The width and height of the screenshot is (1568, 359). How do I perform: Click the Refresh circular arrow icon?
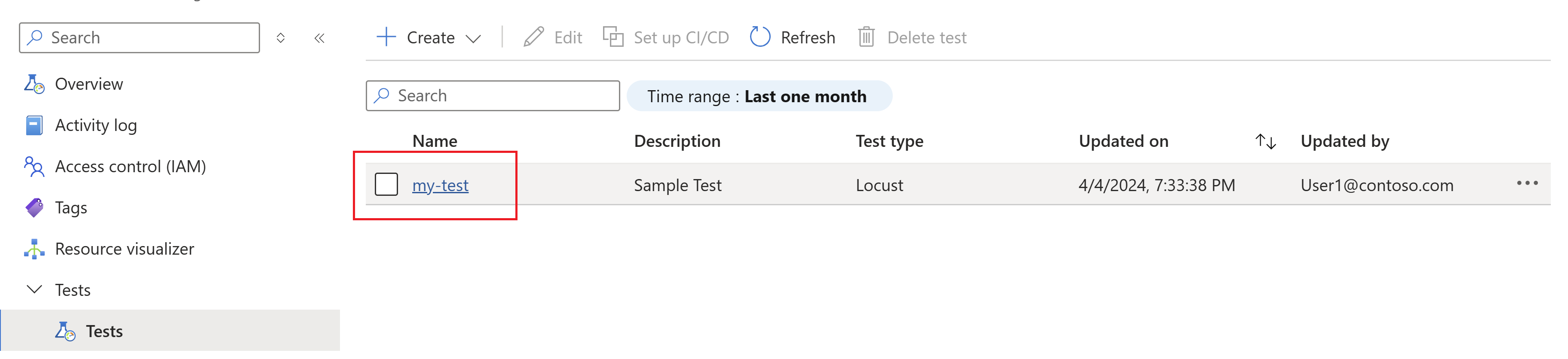click(759, 37)
